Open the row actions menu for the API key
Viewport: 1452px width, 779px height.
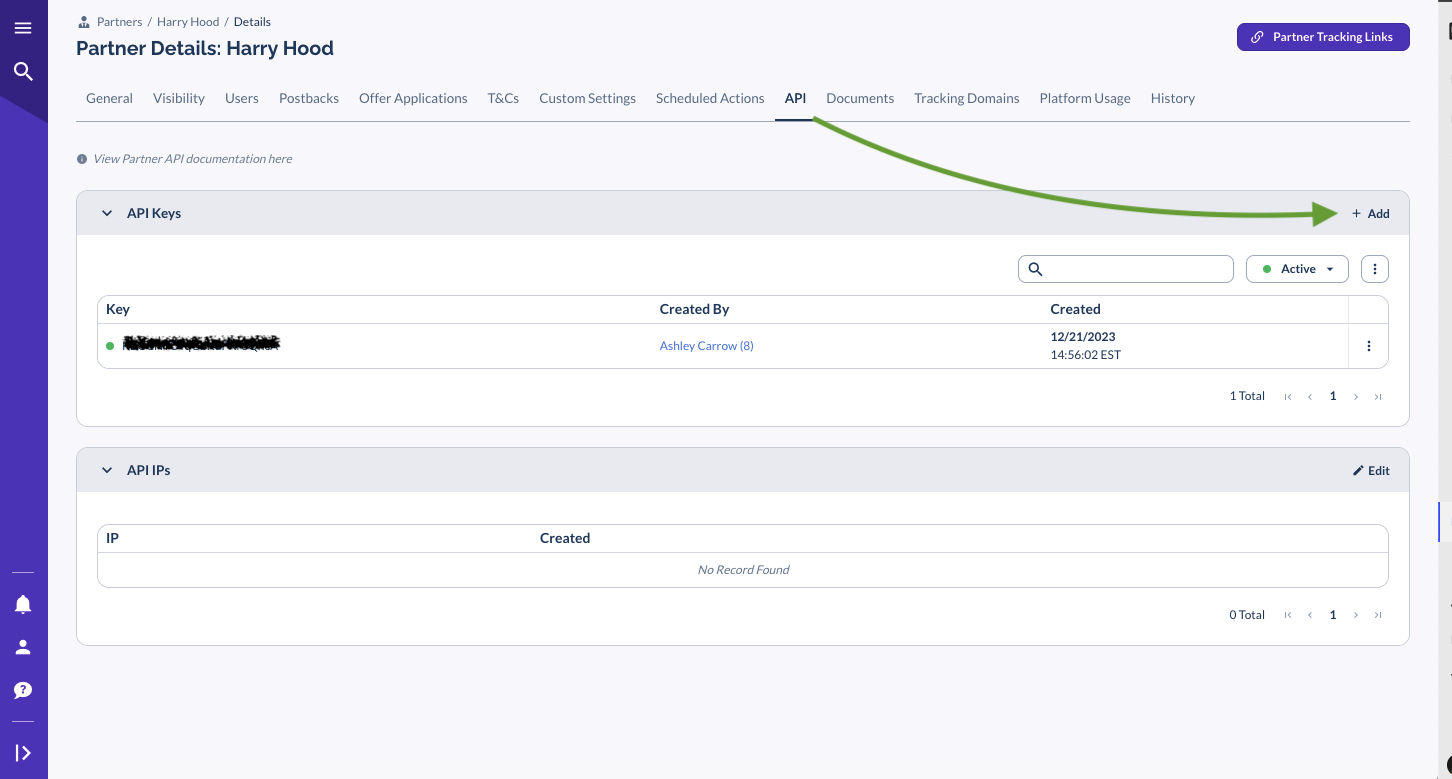tap(1369, 346)
